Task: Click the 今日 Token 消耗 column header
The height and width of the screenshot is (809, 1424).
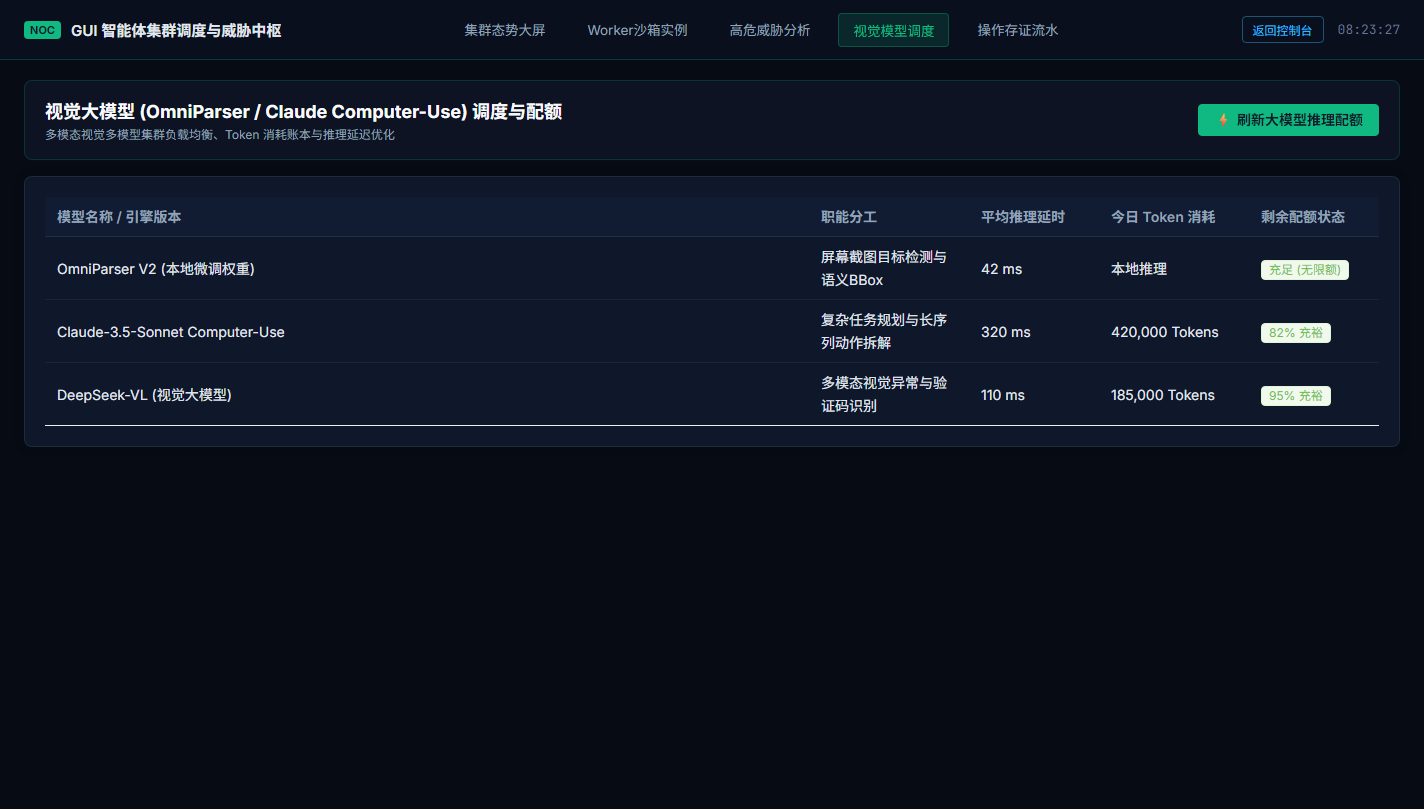Action: point(1163,217)
